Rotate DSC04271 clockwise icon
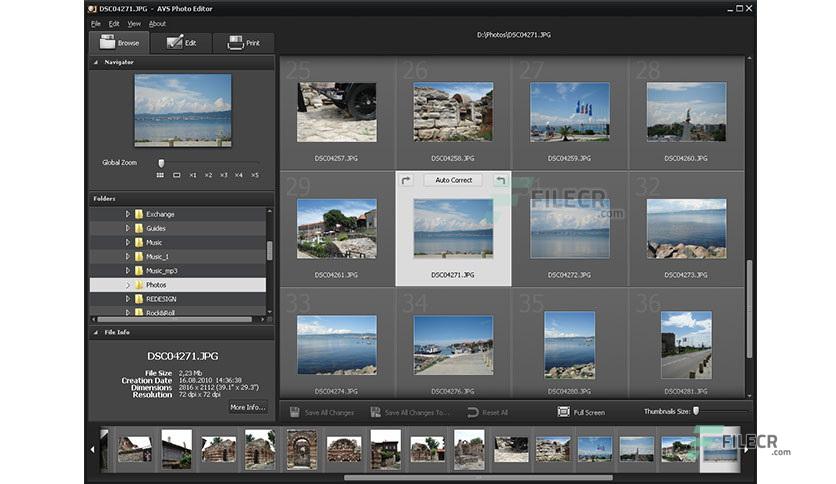 coord(406,180)
